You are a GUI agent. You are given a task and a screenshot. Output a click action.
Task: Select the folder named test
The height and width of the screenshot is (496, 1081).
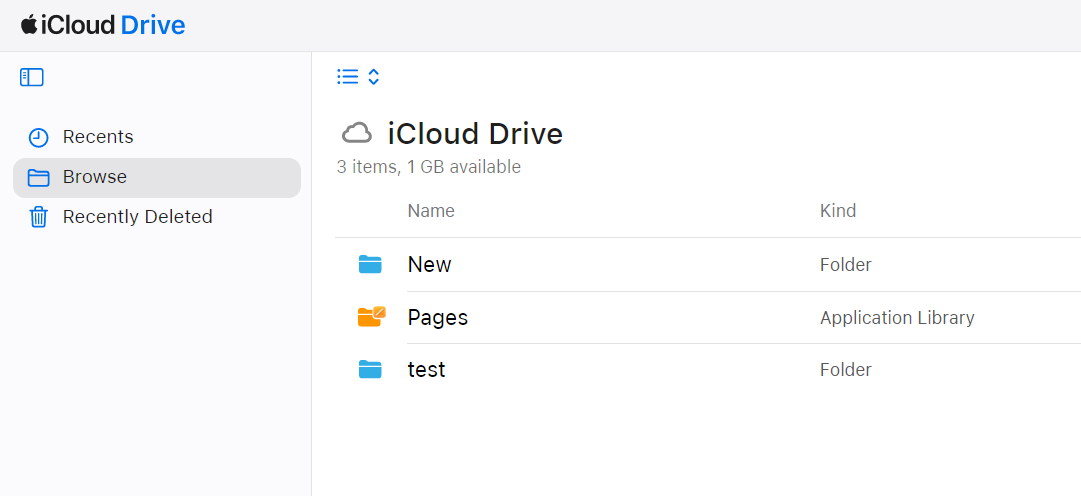[x=426, y=370]
